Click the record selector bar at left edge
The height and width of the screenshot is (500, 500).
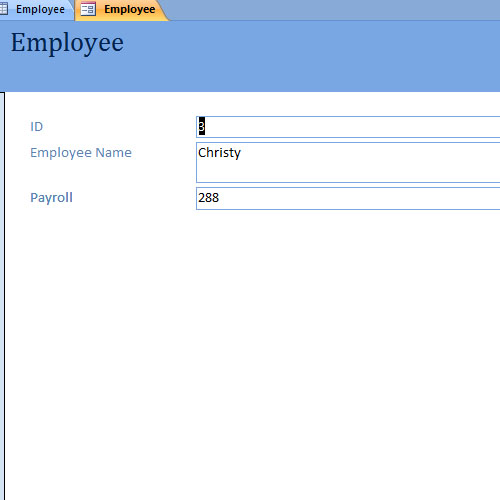pos(2,296)
